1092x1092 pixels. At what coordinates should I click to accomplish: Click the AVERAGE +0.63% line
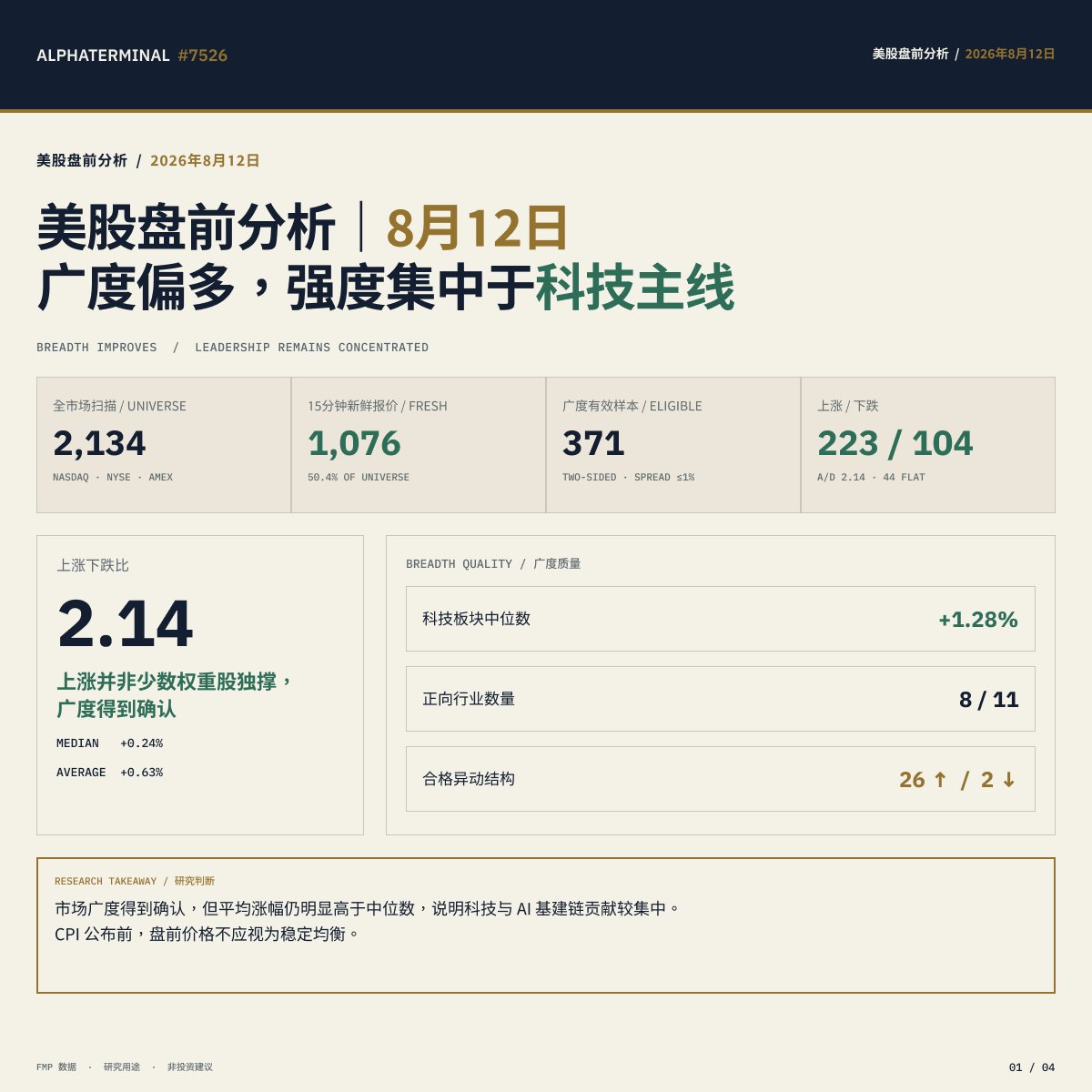click(109, 773)
